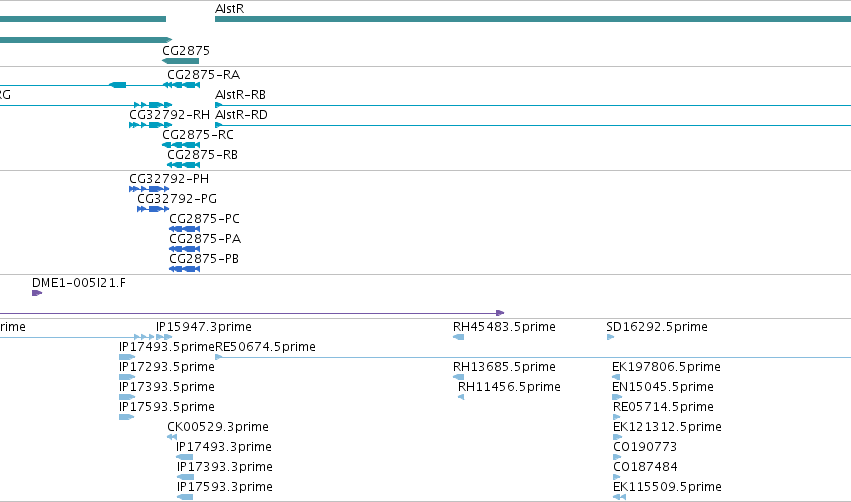The width and height of the screenshot is (851, 502).
Task: Click the RH45483.5prime EST glyph
Action: point(459,337)
